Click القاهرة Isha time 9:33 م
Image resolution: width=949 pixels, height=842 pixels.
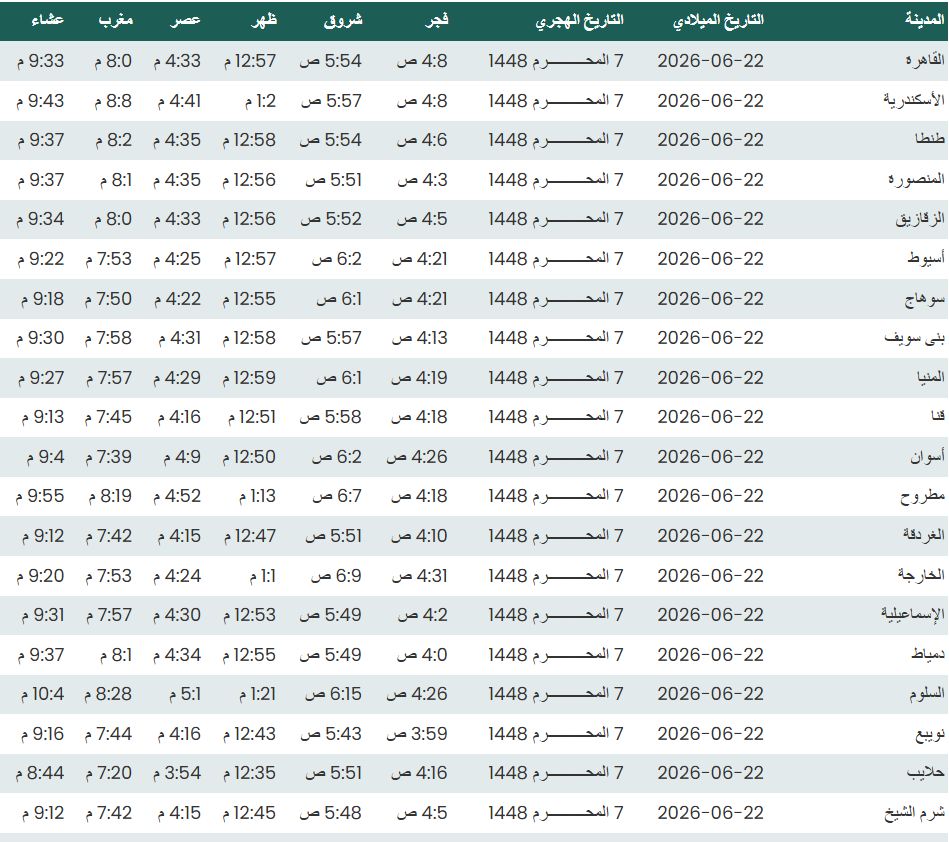tap(40, 61)
